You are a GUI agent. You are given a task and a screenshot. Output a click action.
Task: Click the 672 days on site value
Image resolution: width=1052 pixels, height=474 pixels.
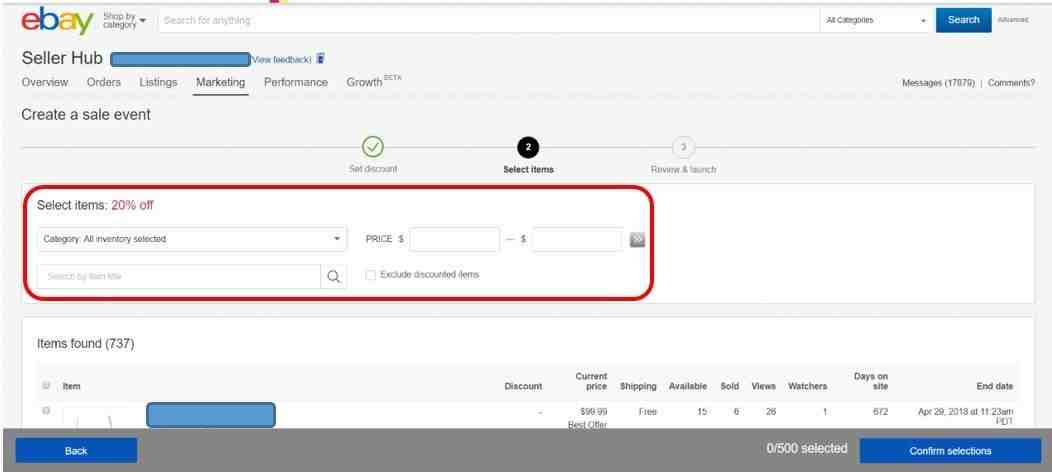click(880, 412)
